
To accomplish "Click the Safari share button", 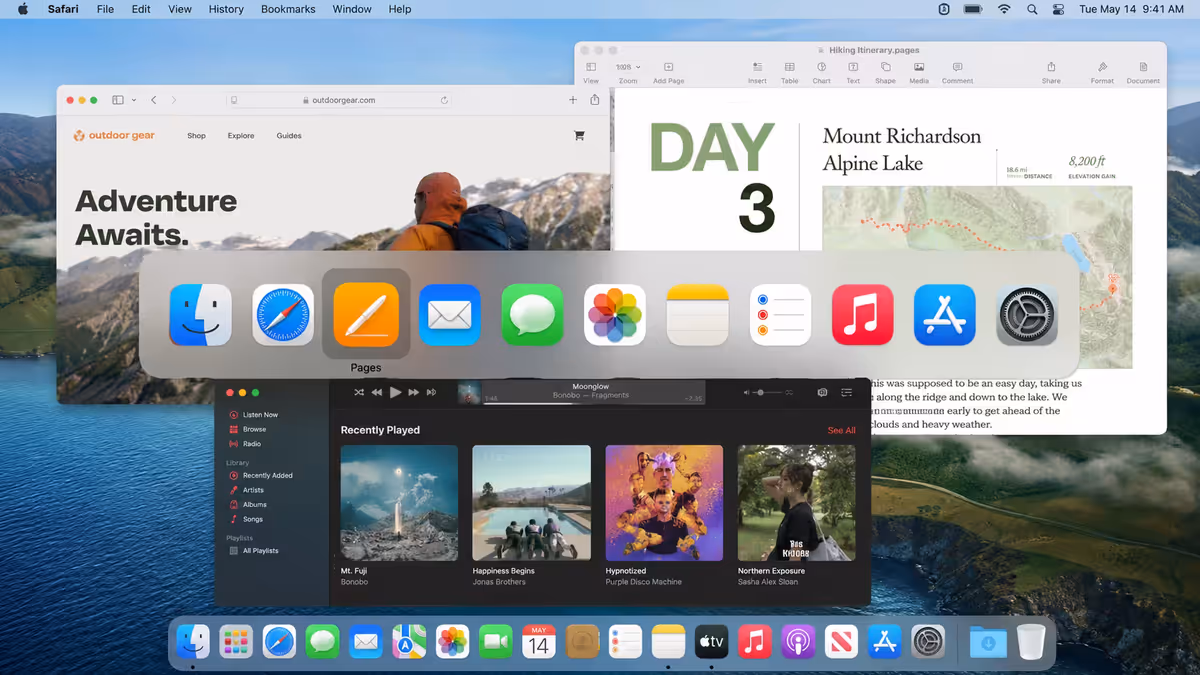I will coord(595,100).
